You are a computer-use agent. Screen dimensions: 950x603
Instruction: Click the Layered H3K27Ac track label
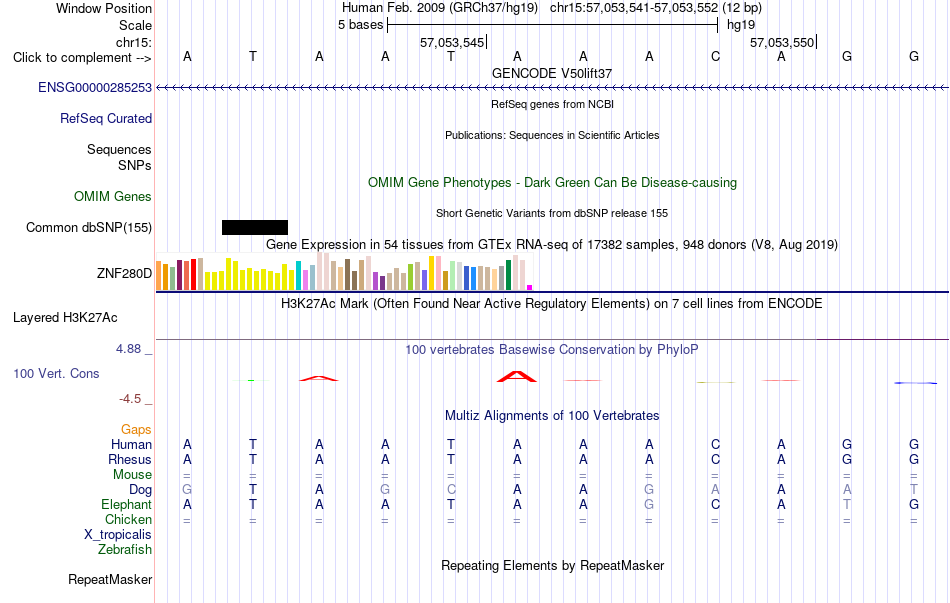tap(65, 318)
